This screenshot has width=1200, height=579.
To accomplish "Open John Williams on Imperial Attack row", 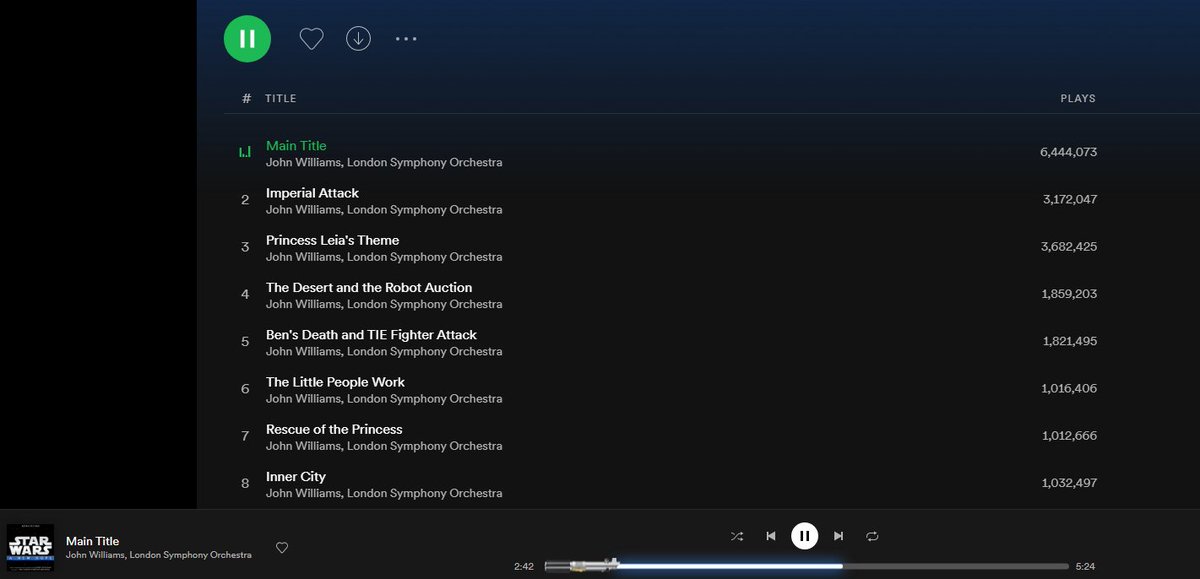I will tap(303, 210).
